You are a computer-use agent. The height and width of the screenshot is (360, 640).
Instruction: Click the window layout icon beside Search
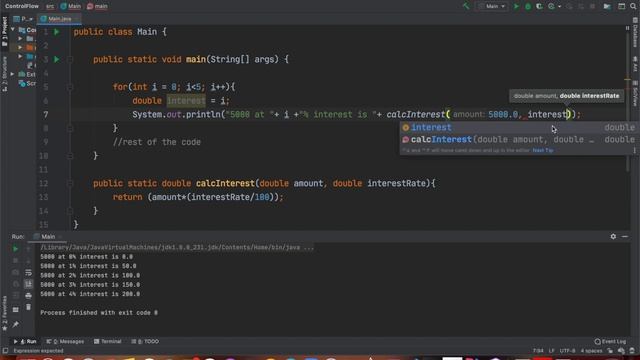(x=621, y=6)
